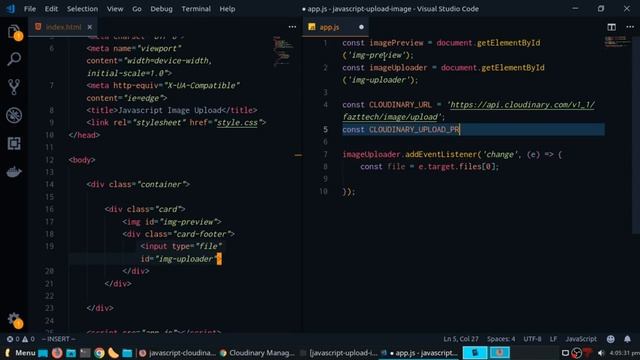Viewport: 640px width, 360px height.
Task: Open the Extensions view in activity bar
Action: [14, 143]
